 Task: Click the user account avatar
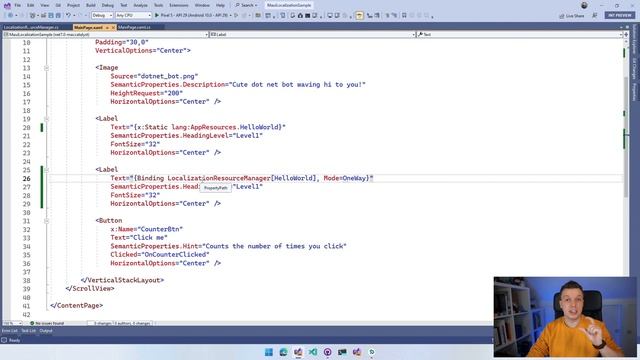(x=584, y=5)
